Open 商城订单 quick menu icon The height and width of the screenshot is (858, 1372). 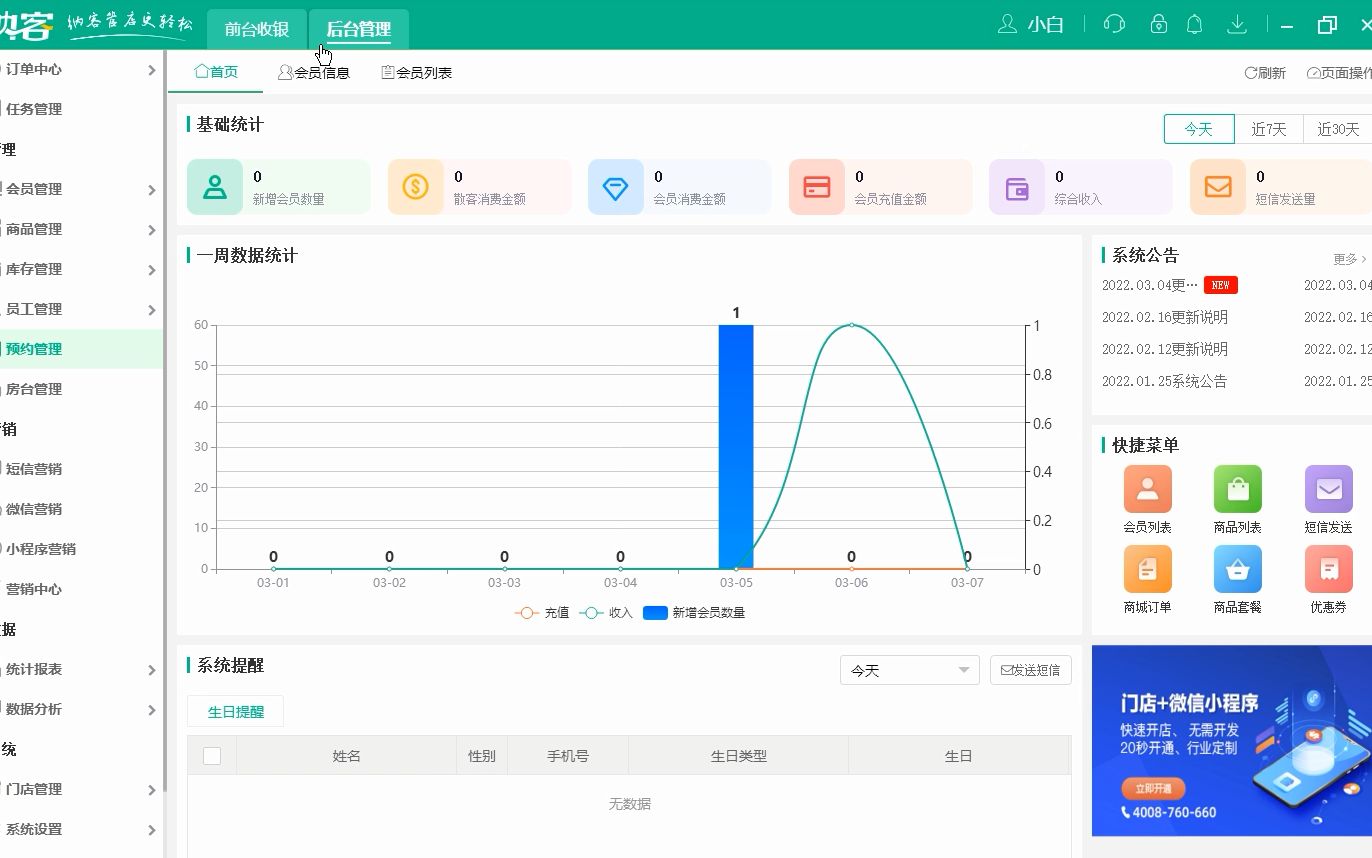[x=1147, y=569]
